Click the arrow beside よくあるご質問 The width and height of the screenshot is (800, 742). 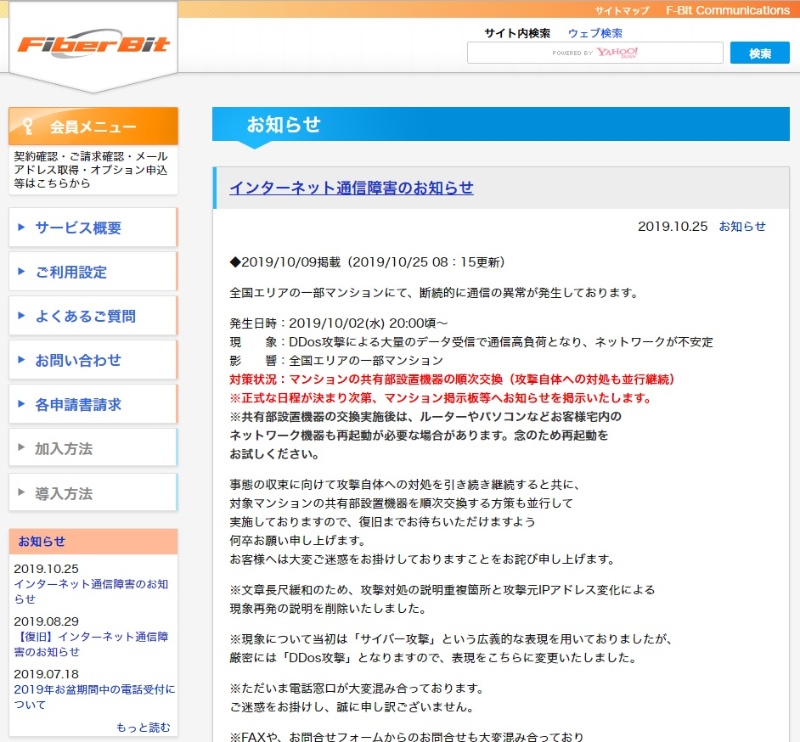pos(22,316)
